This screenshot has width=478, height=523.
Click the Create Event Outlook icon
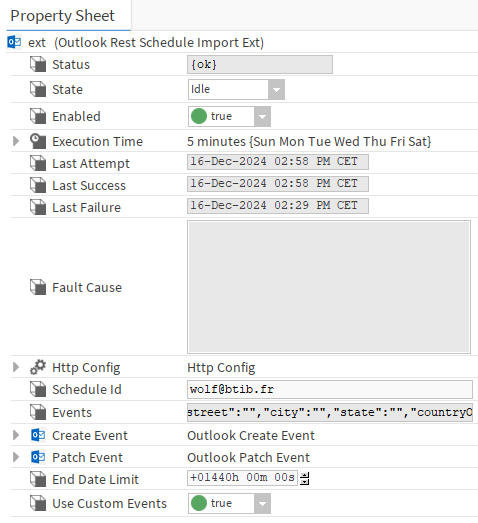[38, 435]
